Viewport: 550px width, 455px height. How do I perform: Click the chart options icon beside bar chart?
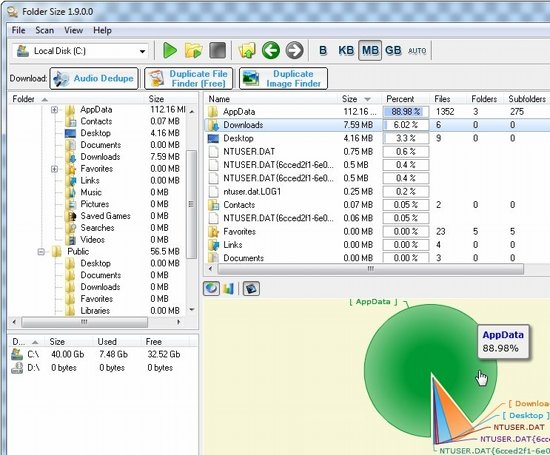coord(251,288)
